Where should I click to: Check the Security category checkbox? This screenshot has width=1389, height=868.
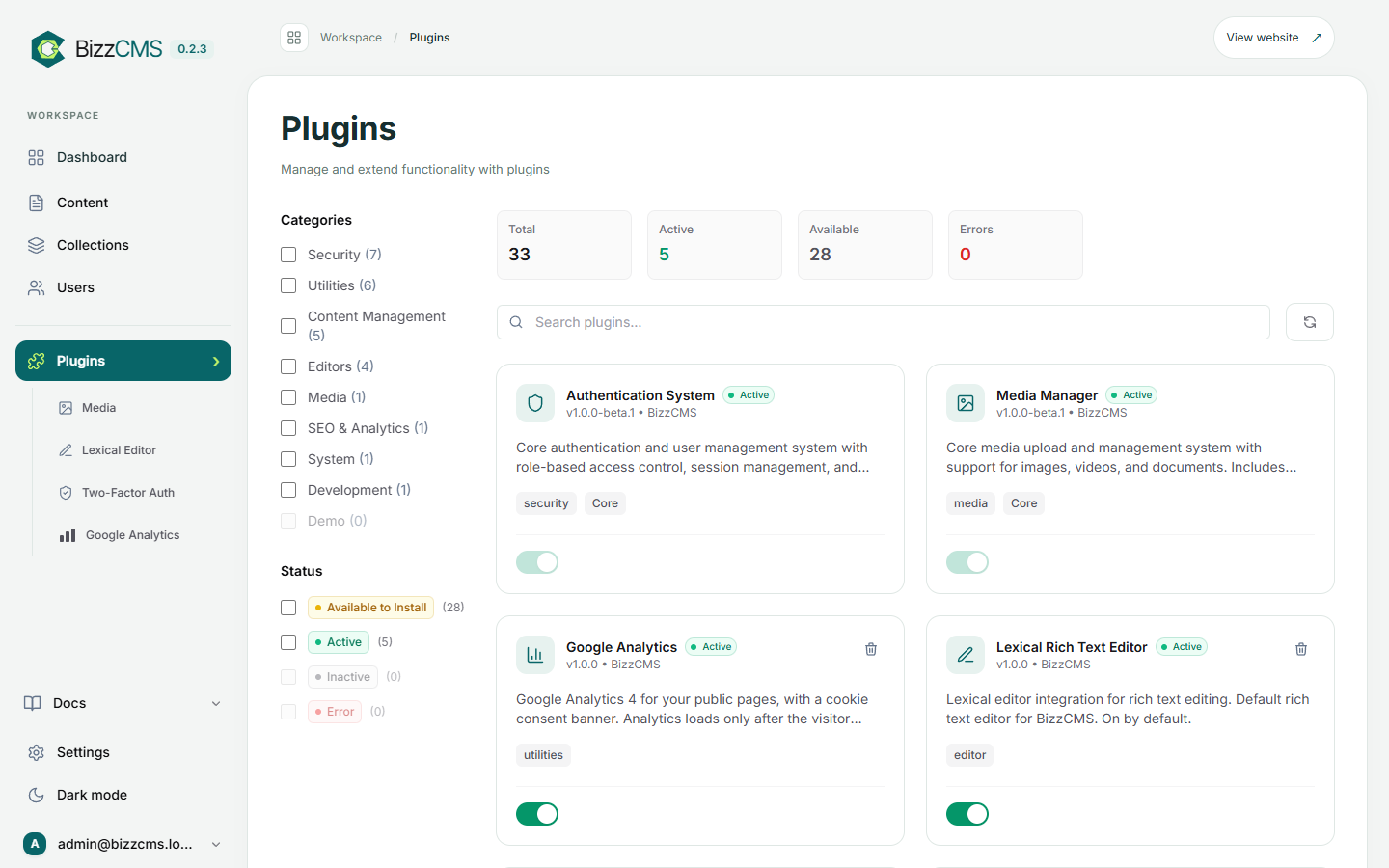(x=288, y=255)
